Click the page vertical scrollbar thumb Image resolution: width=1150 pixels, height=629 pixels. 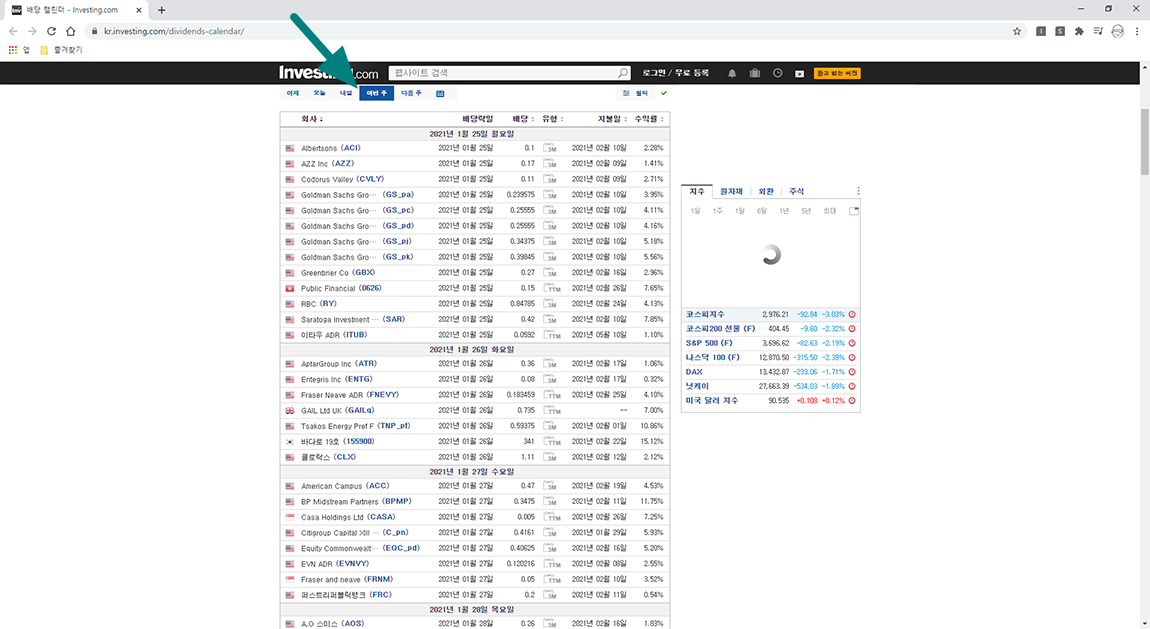point(1145,141)
